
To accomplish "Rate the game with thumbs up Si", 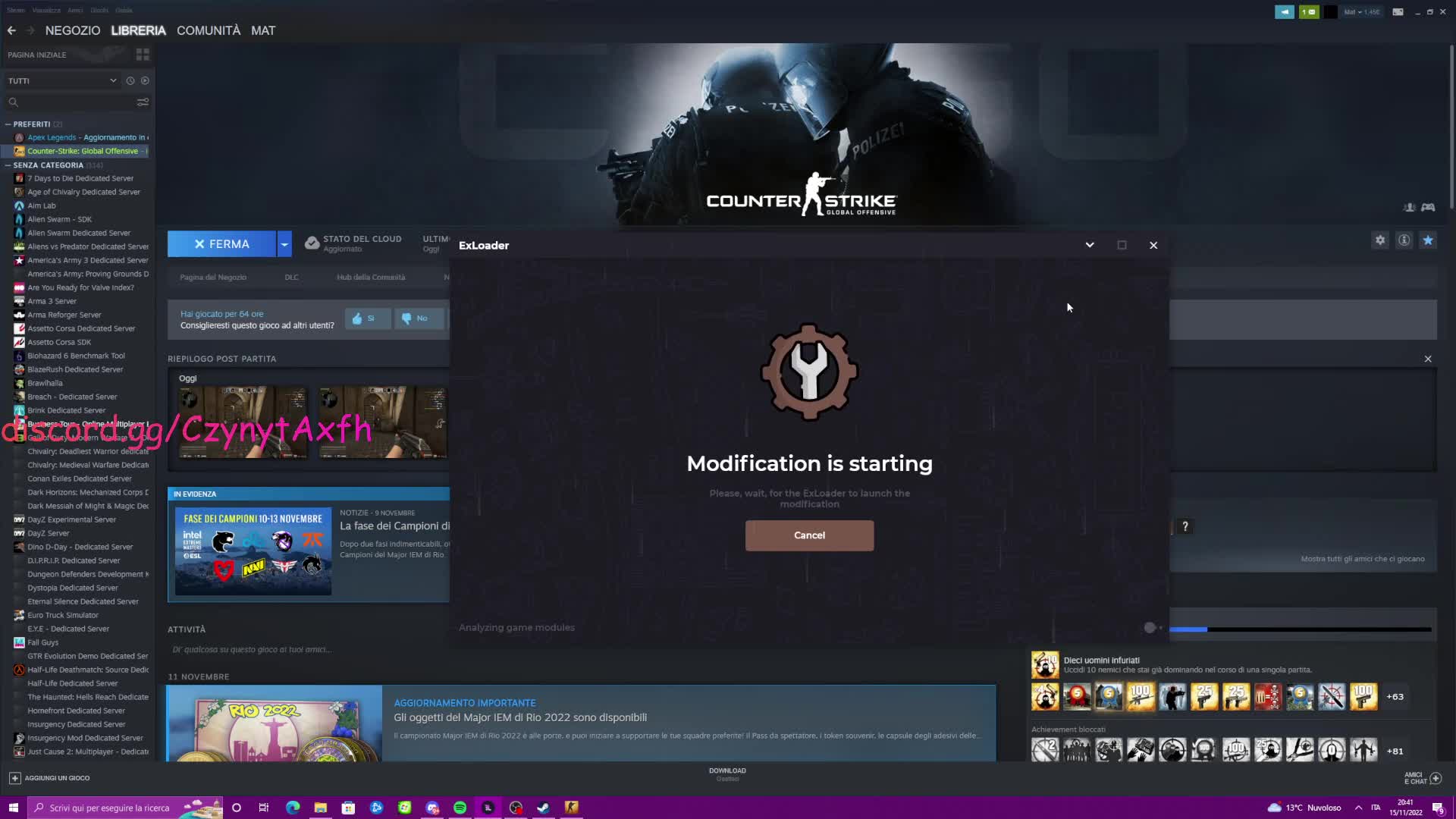I will click(368, 318).
